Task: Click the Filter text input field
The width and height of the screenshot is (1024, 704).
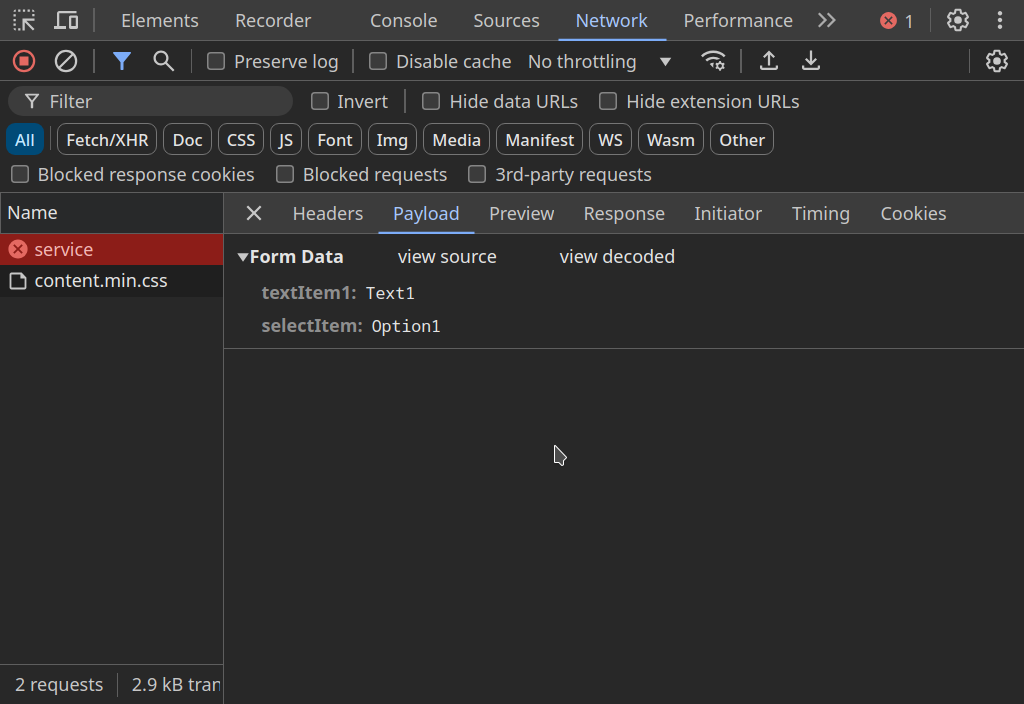Action: pyautogui.click(x=160, y=101)
